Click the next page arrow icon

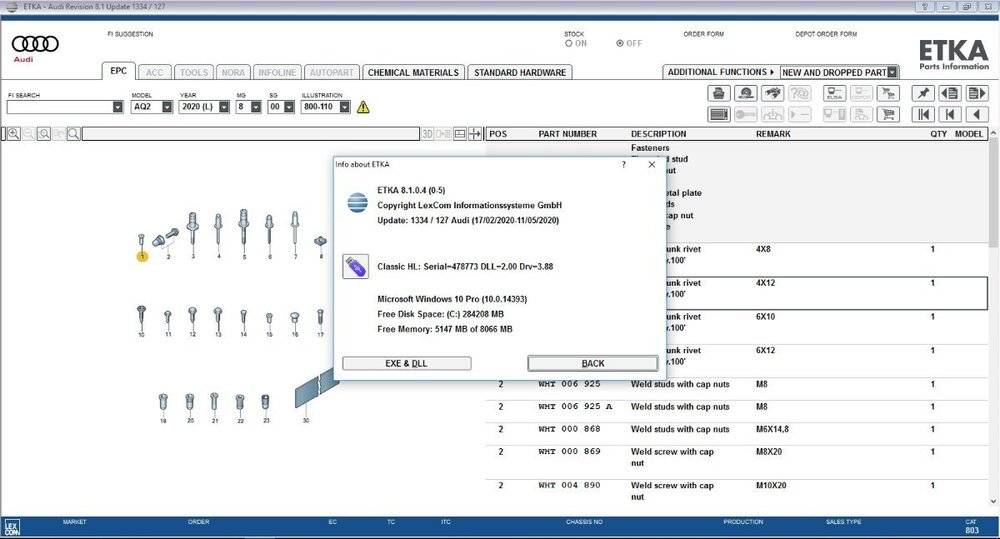pos(978,93)
